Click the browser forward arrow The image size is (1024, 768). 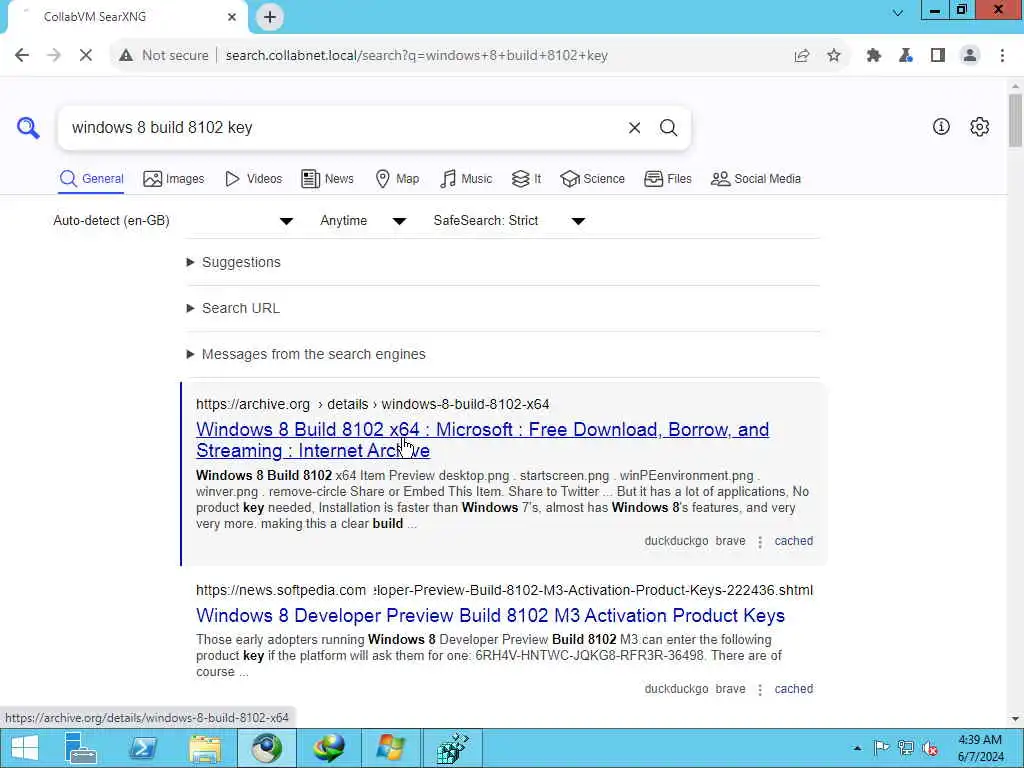(x=54, y=56)
